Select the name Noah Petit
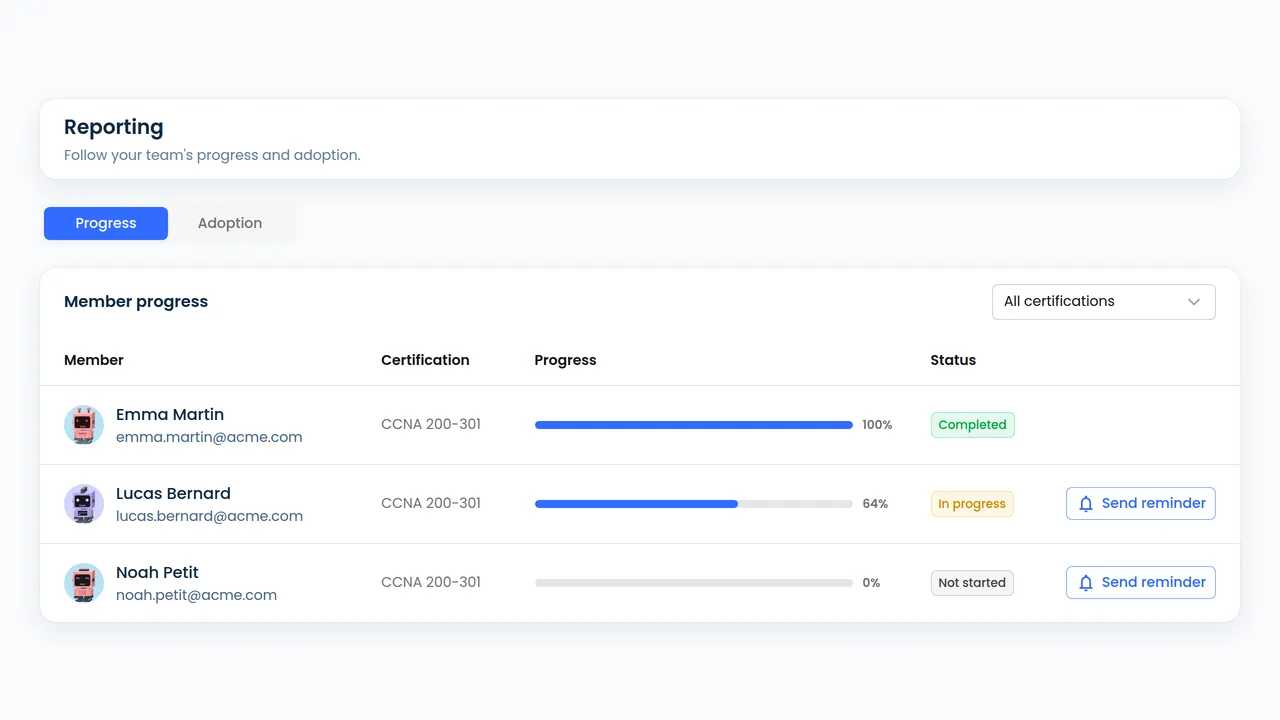The height and width of the screenshot is (720, 1280). [x=157, y=572]
